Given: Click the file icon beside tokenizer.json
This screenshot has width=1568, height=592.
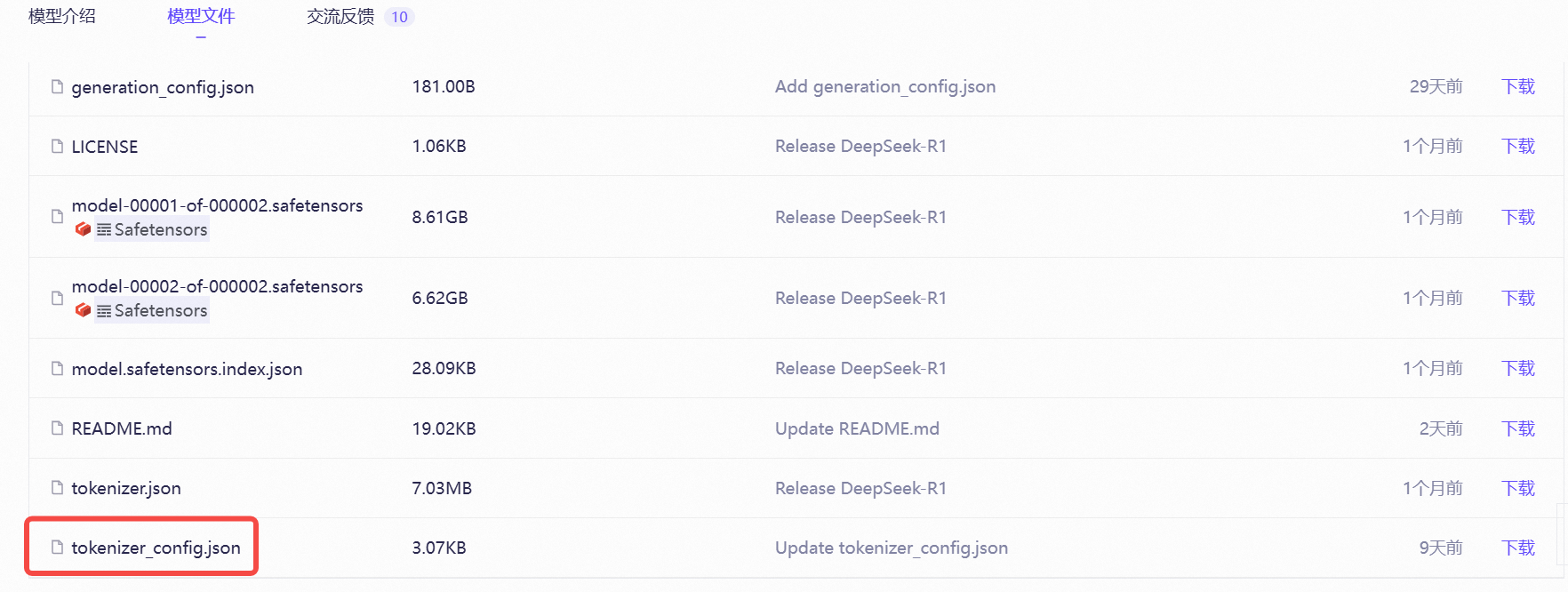Looking at the screenshot, I should 58,488.
